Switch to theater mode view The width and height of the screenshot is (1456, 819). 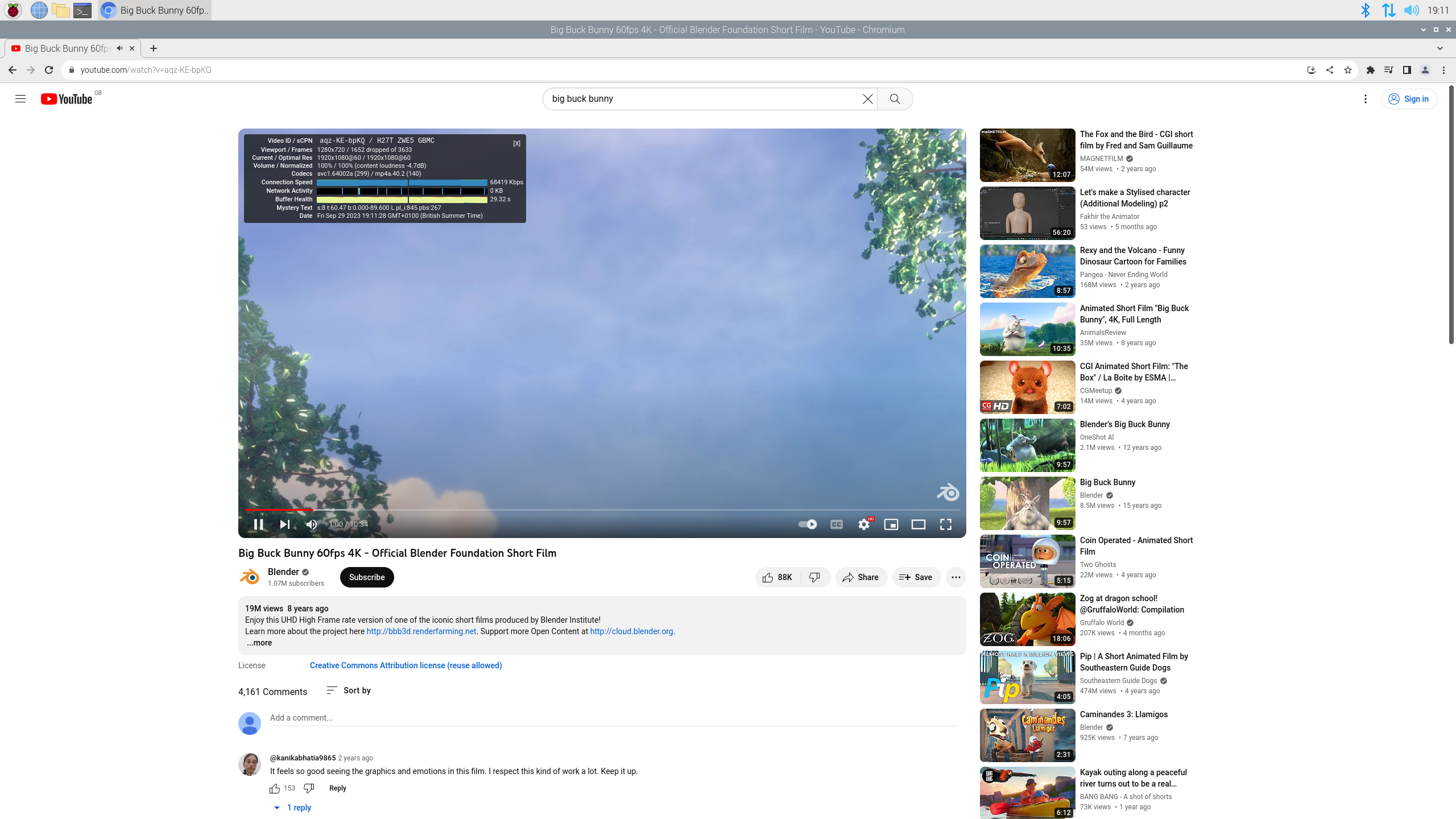coord(918,524)
